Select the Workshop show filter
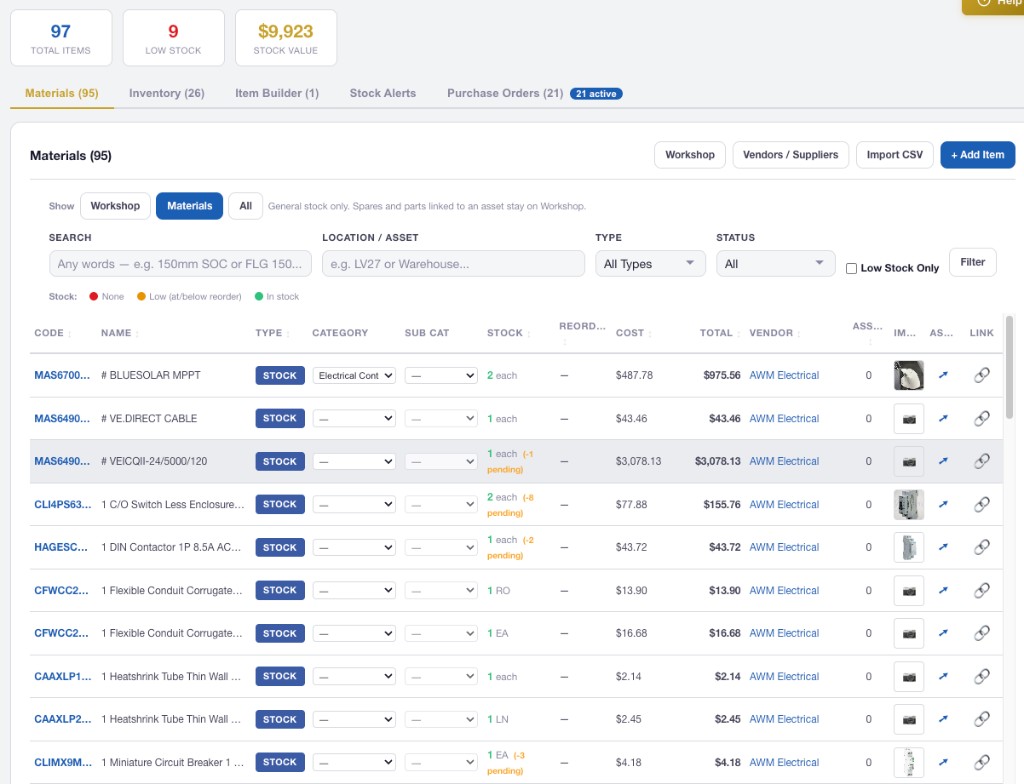Image resolution: width=1024 pixels, height=784 pixels. tap(115, 206)
